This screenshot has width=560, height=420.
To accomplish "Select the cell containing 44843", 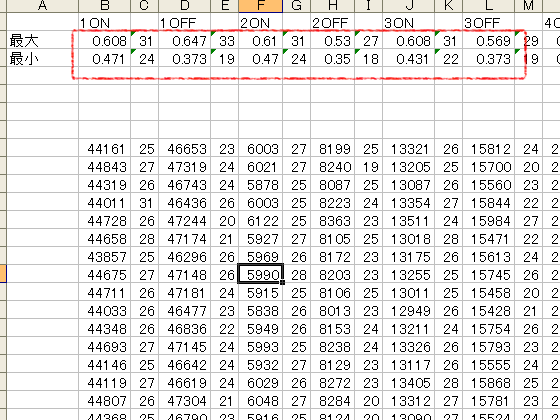I will pos(105,166).
